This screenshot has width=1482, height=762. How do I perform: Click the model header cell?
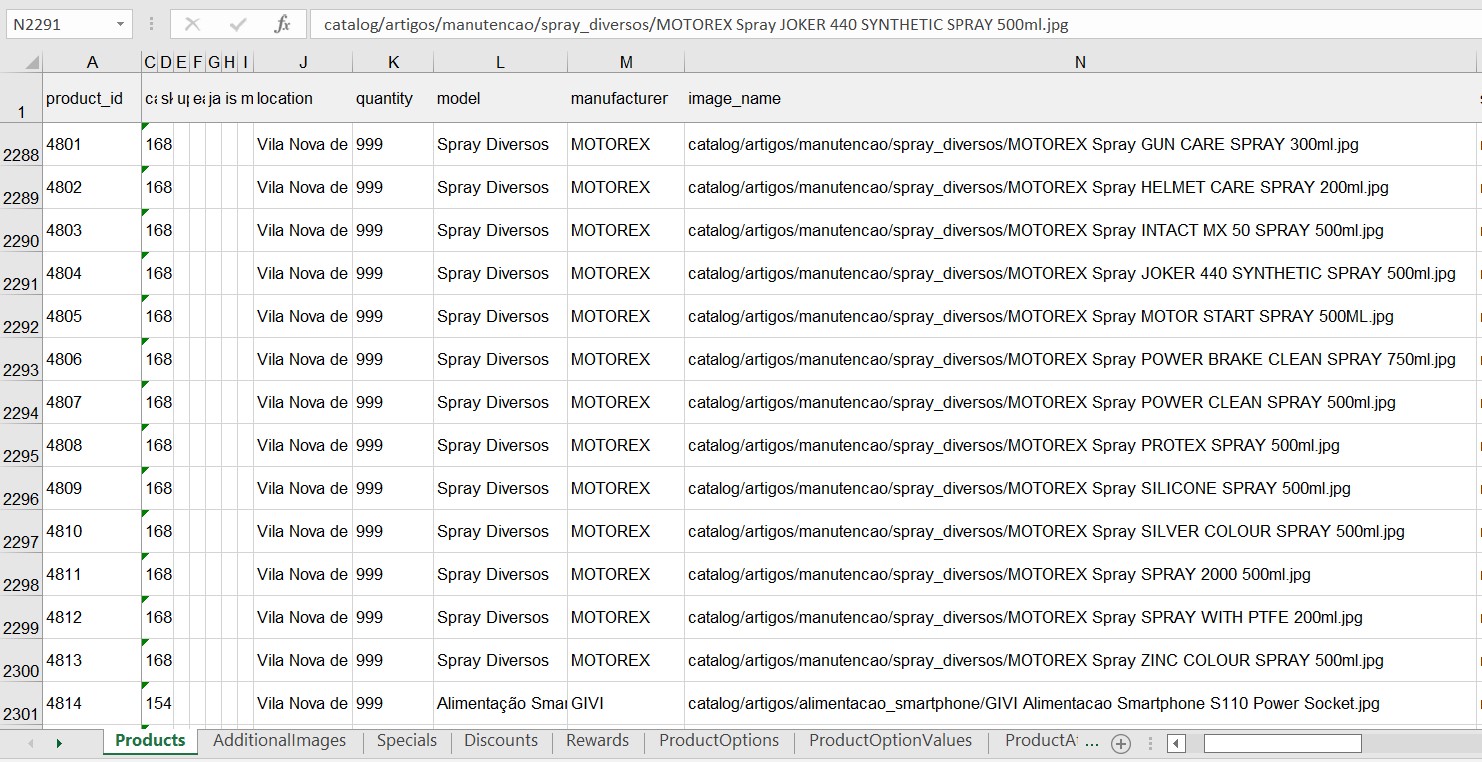click(500, 98)
